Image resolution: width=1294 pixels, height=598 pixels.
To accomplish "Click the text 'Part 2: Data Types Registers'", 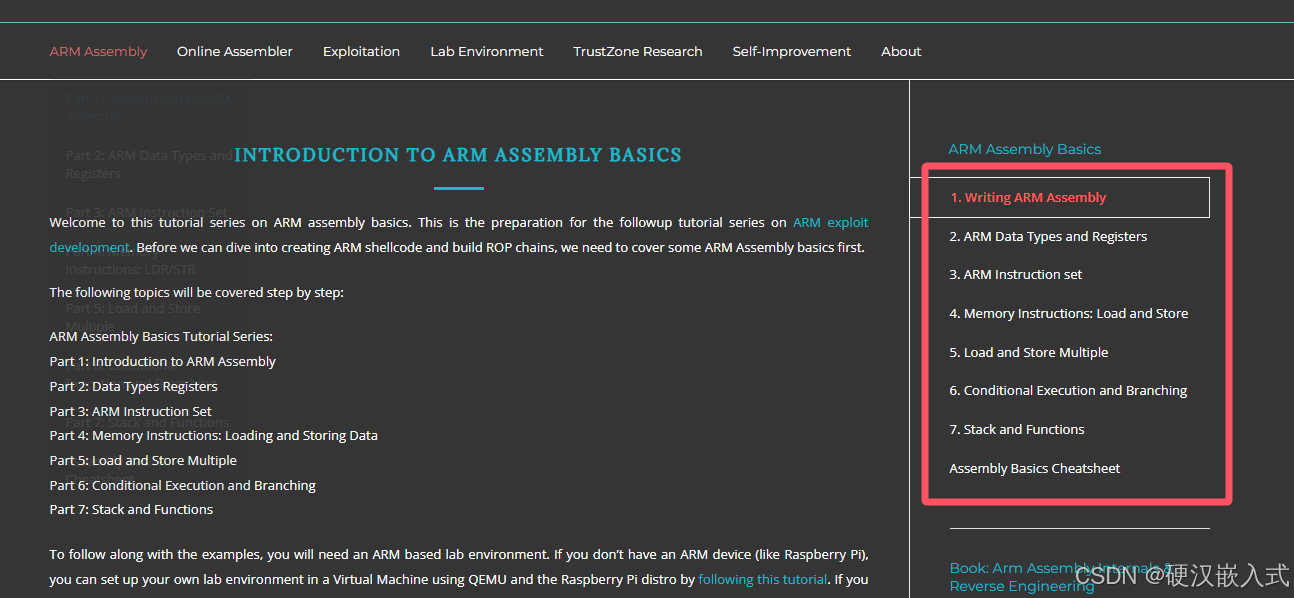I will coord(133,386).
